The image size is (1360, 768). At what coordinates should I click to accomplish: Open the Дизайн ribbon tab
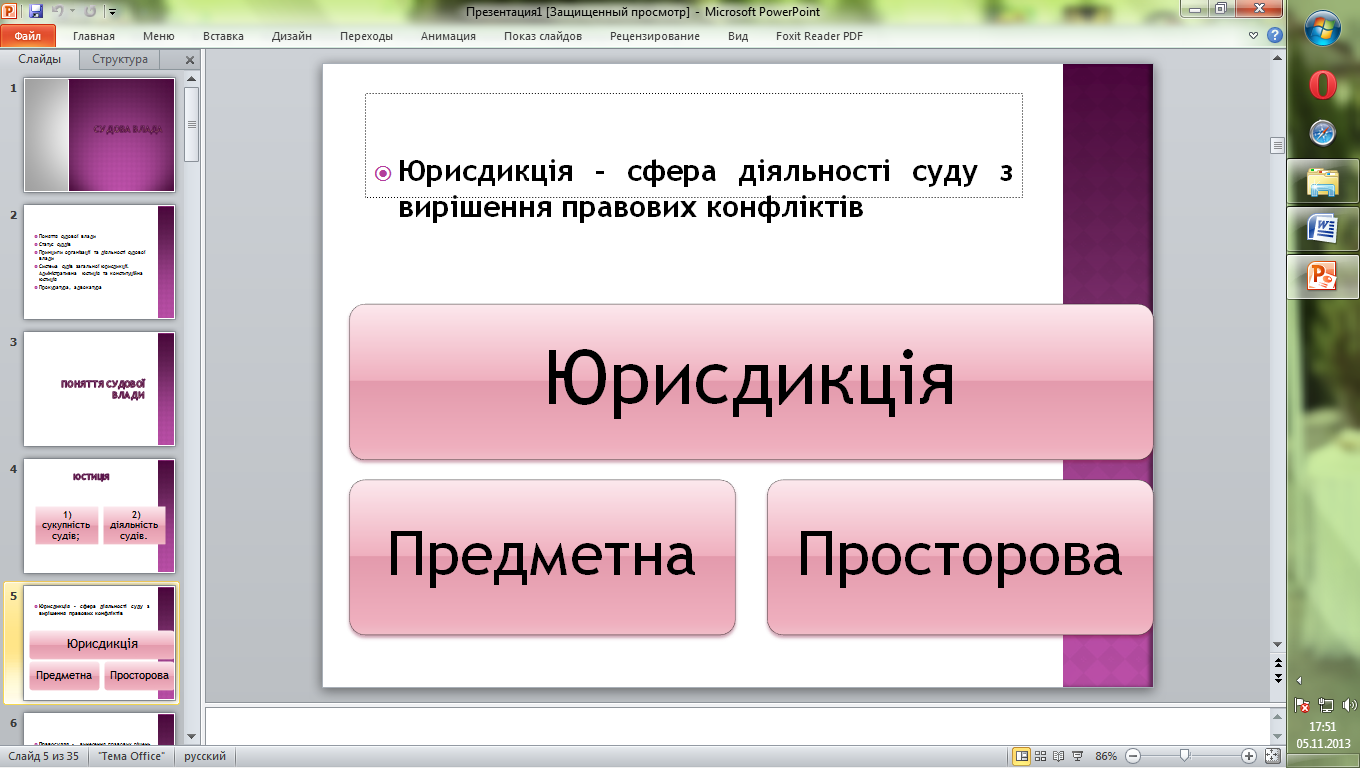click(292, 36)
